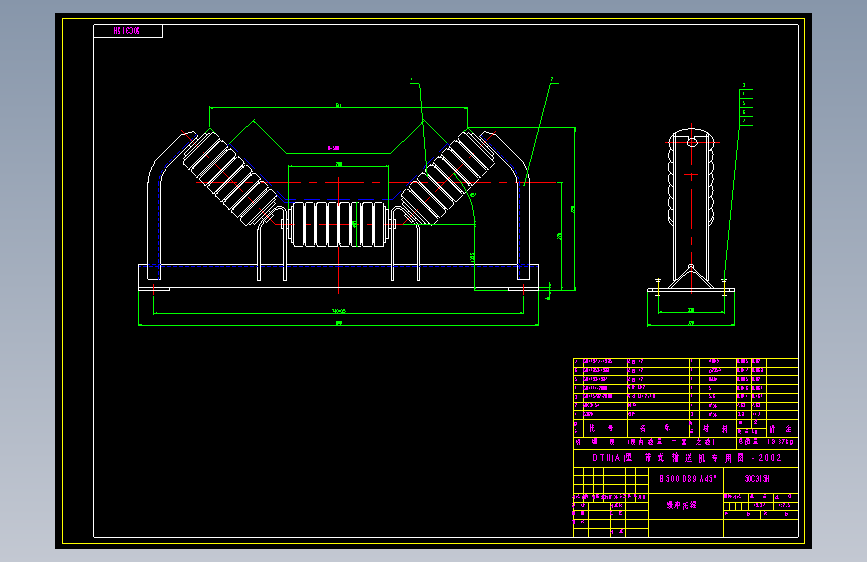Click the magenta 'B-500' dimension label above rollers
867x562 pixels.
(x=333, y=148)
